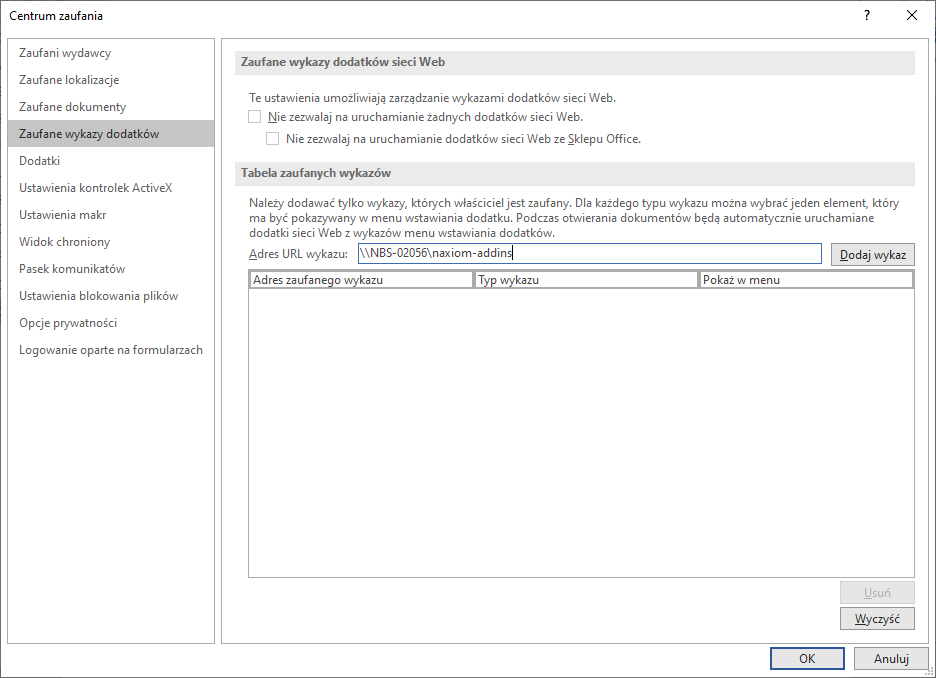Enable 'Nie zezwalaj na uruchamianie żadnych dodatków' checkbox

coord(254,117)
